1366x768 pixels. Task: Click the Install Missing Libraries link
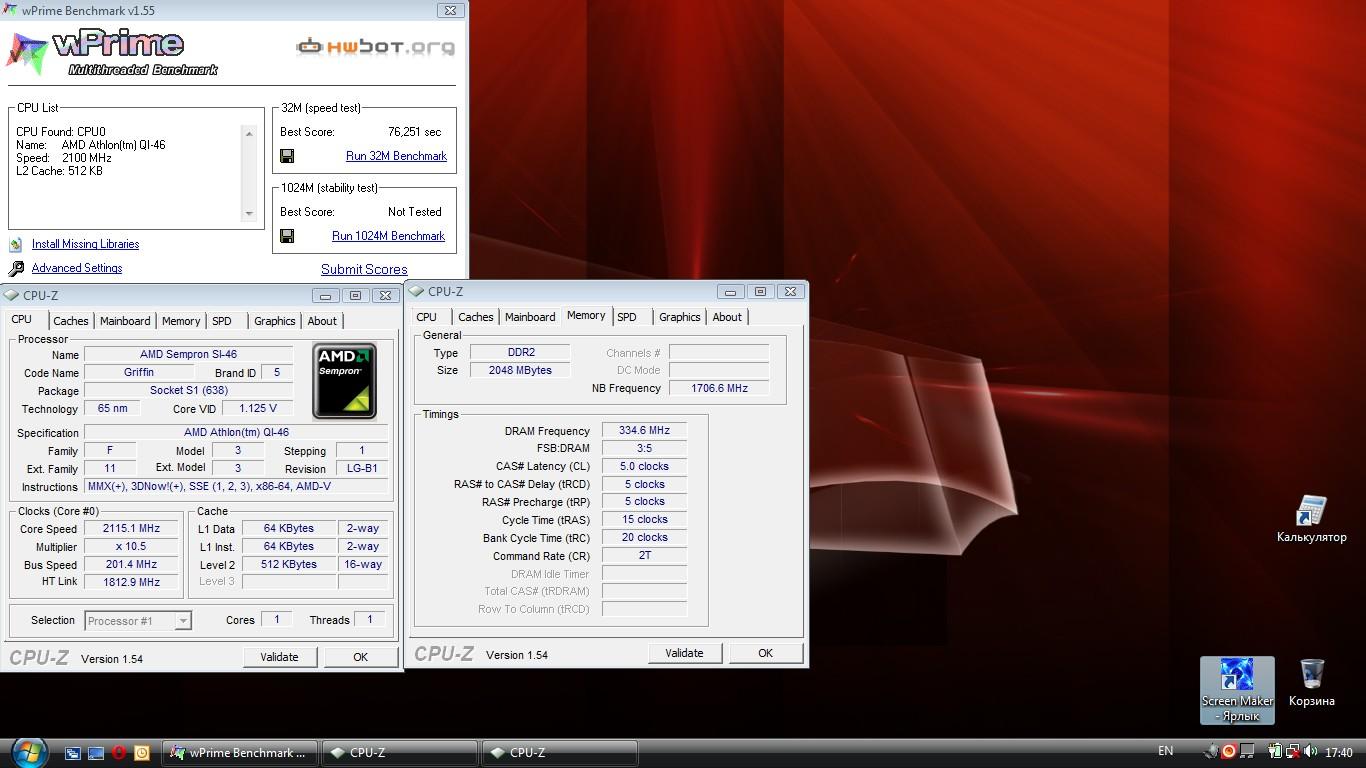pos(85,244)
